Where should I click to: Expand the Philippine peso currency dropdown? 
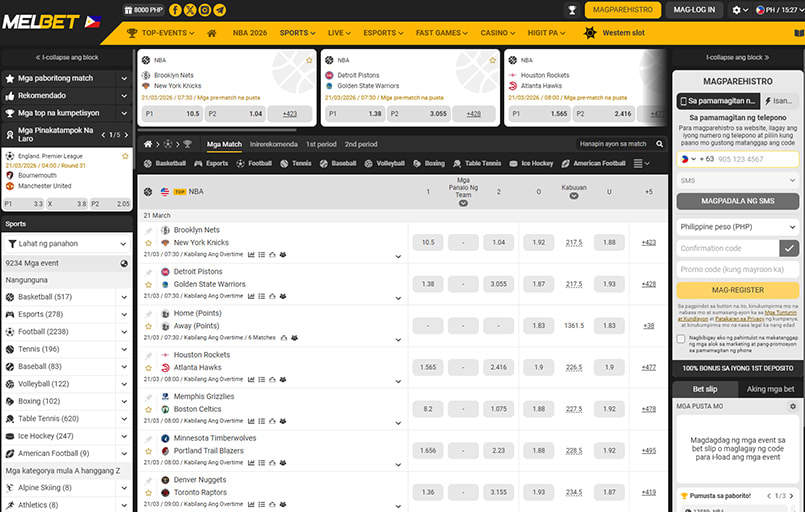[737, 227]
